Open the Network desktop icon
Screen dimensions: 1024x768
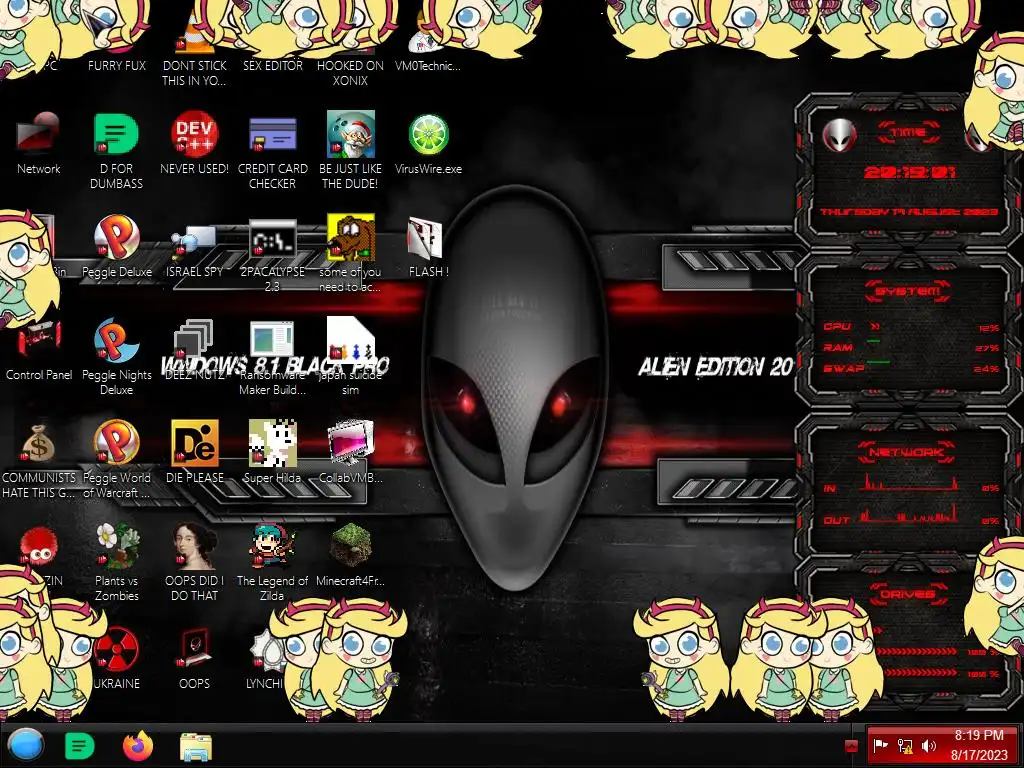[x=39, y=144]
